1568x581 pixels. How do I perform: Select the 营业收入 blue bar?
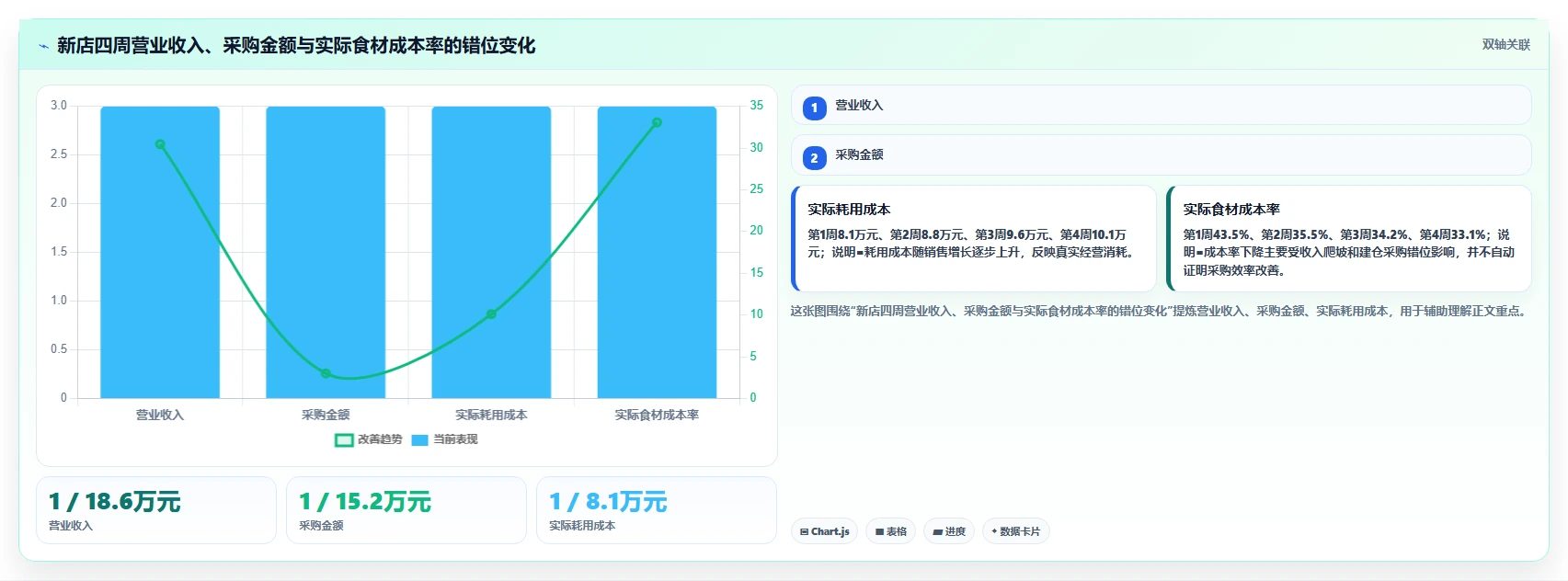160,252
